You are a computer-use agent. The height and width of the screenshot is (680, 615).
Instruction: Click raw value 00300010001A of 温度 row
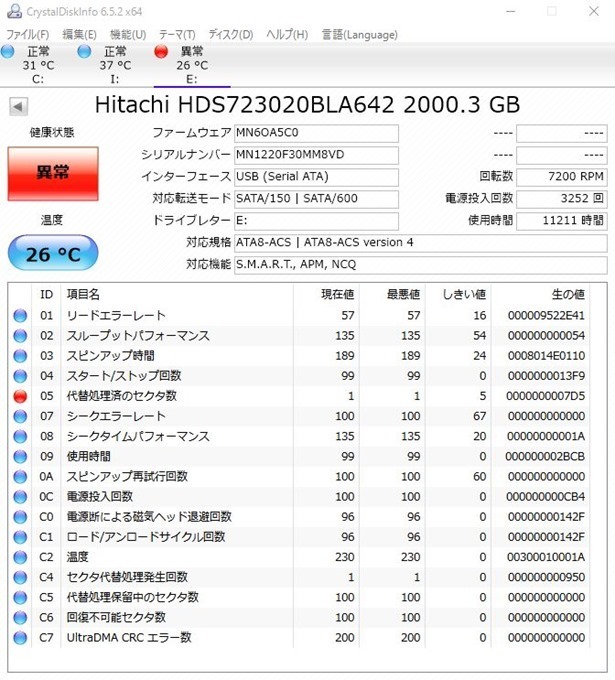tap(546, 557)
